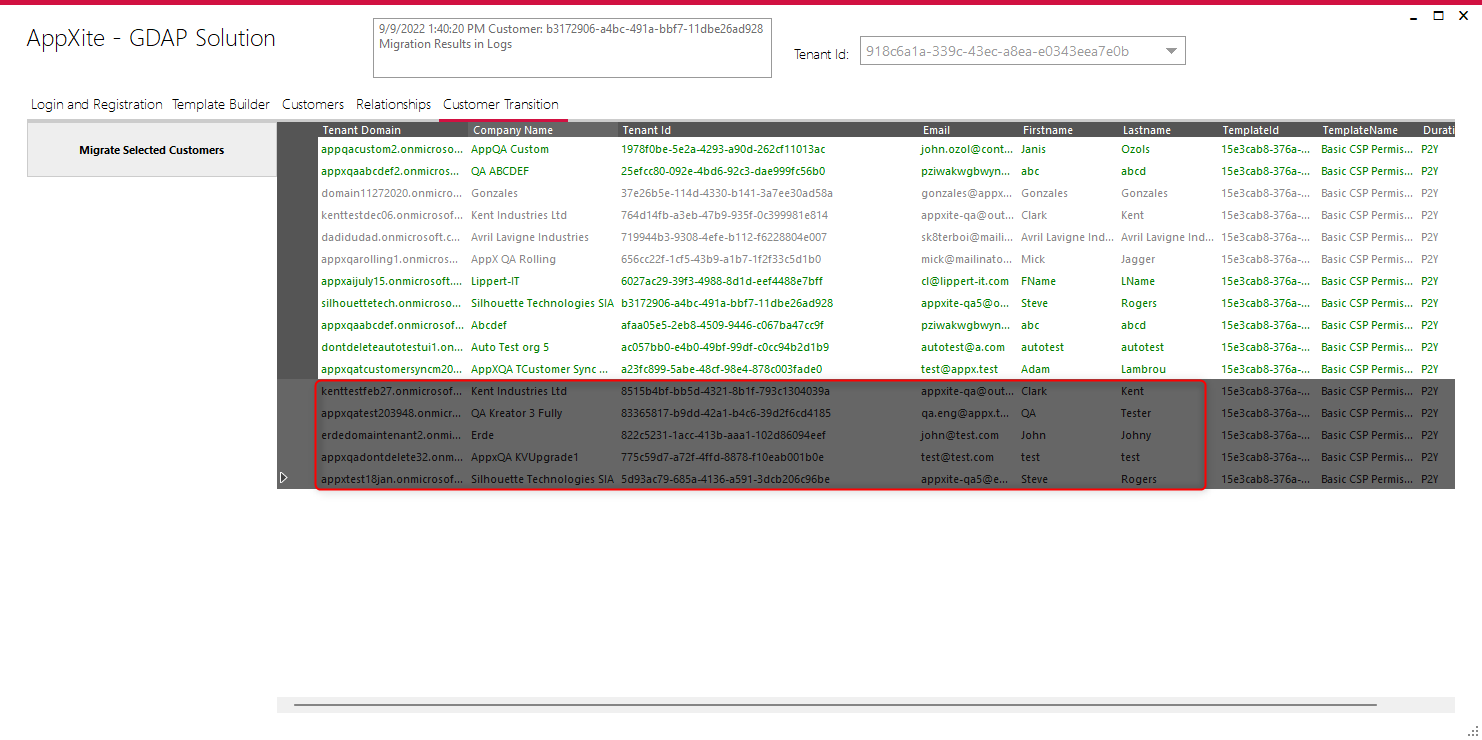Switch to the Login and Registration tab
The width and height of the screenshot is (1482, 740).
tap(96, 104)
